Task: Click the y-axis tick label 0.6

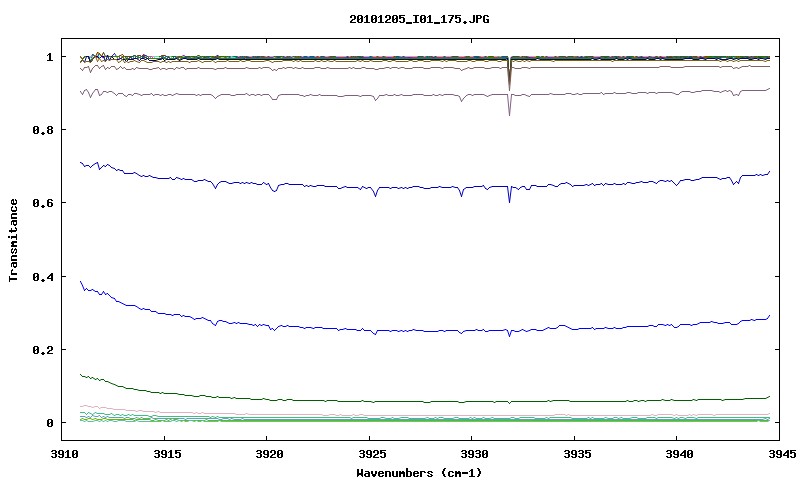Action: [x=43, y=203]
